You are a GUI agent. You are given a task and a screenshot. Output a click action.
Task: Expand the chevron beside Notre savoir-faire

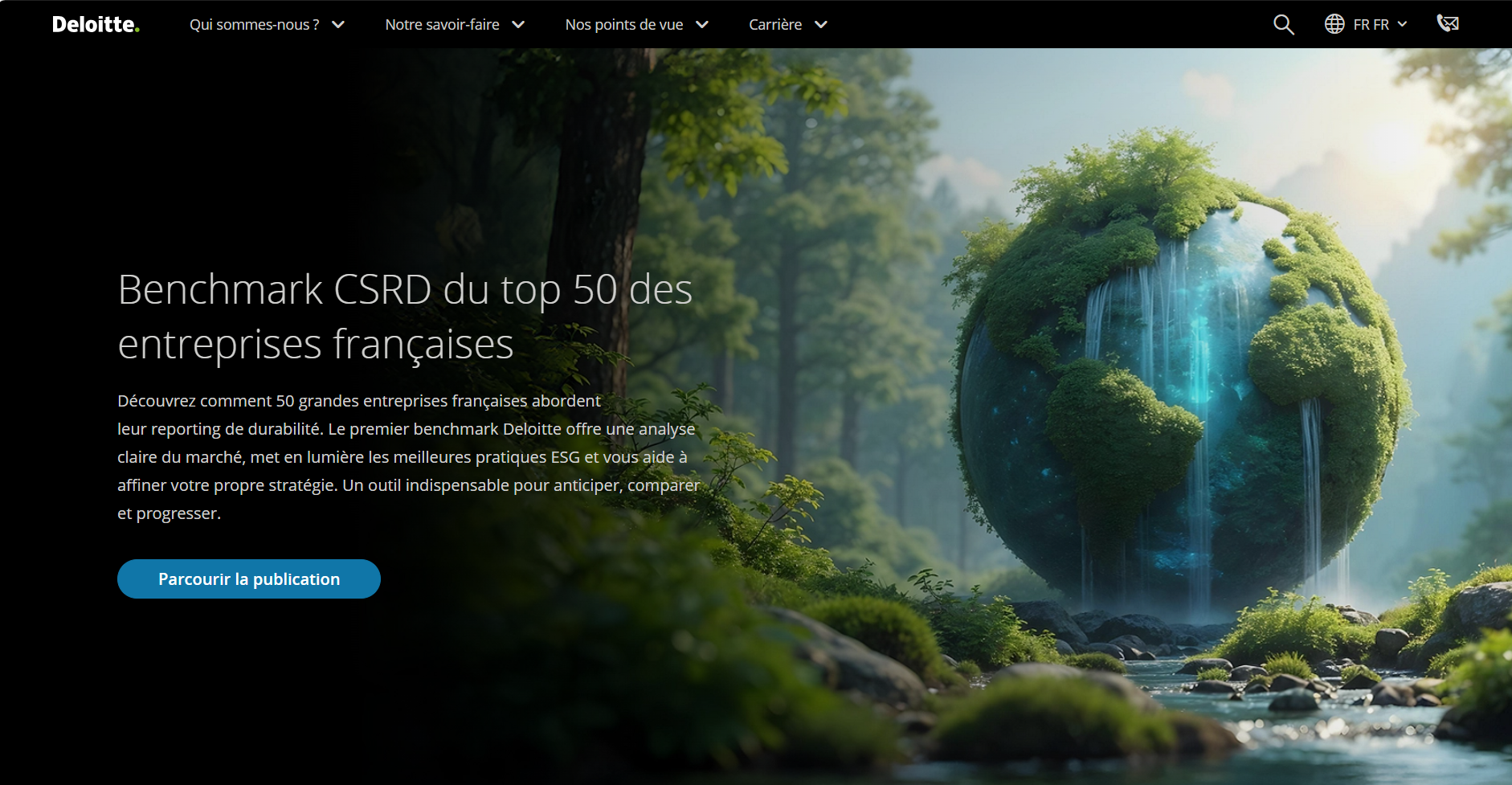pyautogui.click(x=518, y=25)
